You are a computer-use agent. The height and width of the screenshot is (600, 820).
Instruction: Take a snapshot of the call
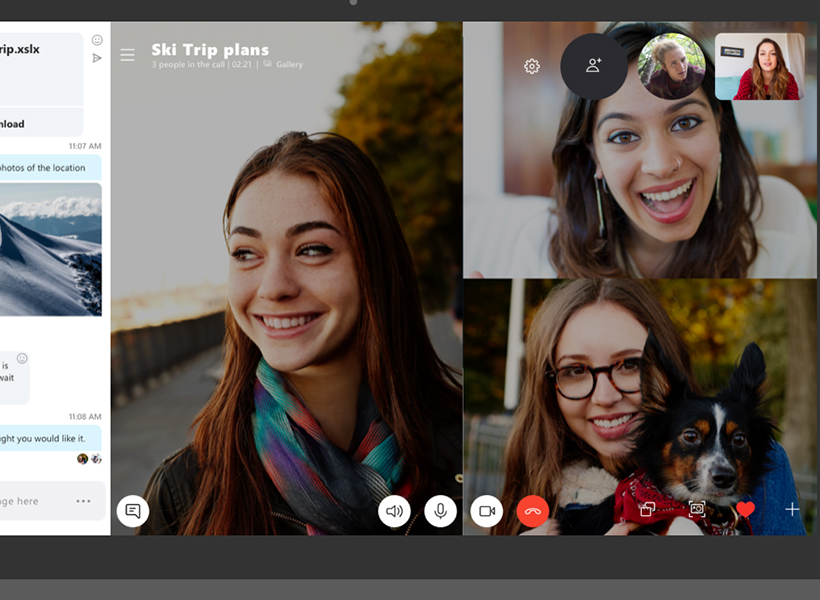tap(697, 509)
